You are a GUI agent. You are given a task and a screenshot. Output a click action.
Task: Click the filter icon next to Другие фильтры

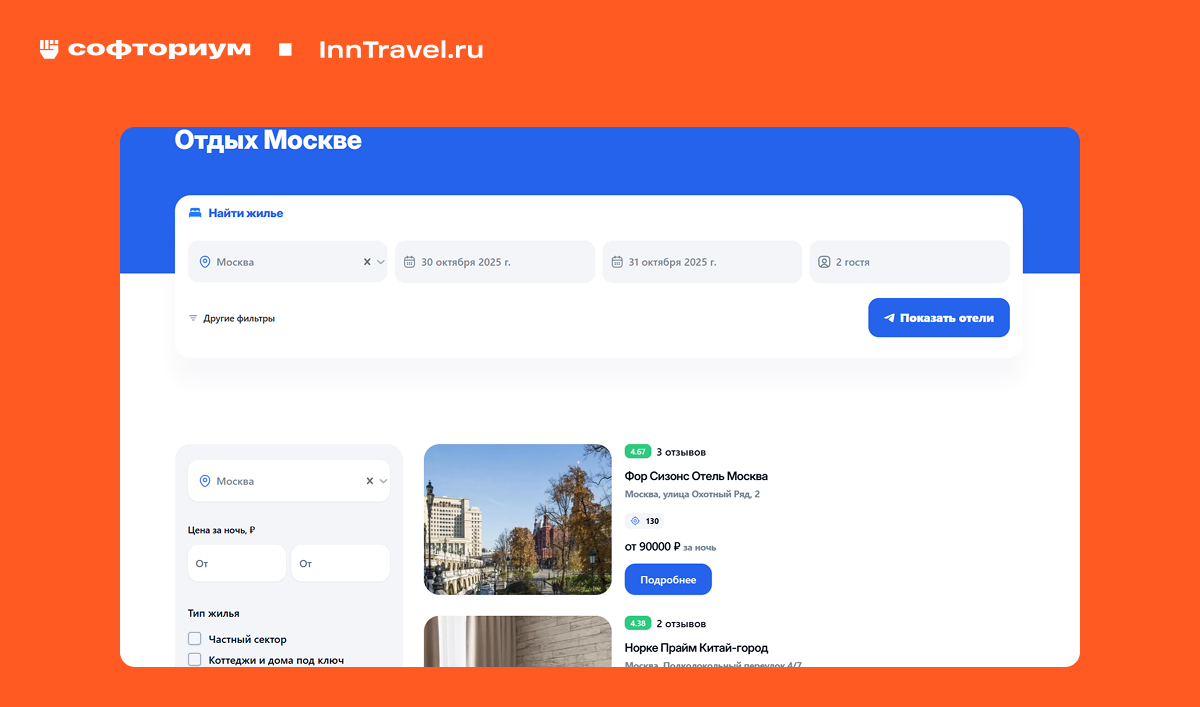193,317
